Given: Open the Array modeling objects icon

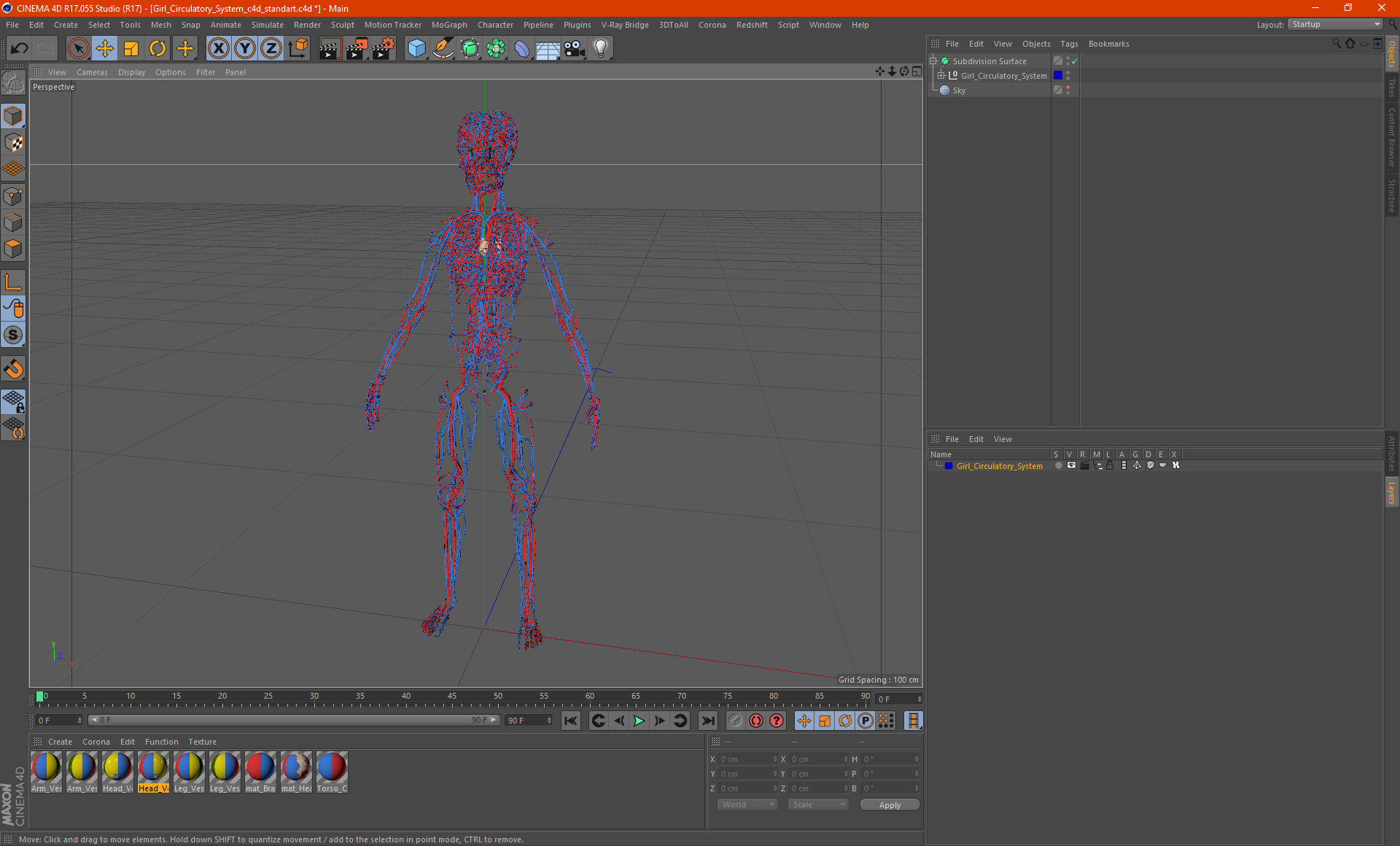Looking at the screenshot, I should click(496, 49).
